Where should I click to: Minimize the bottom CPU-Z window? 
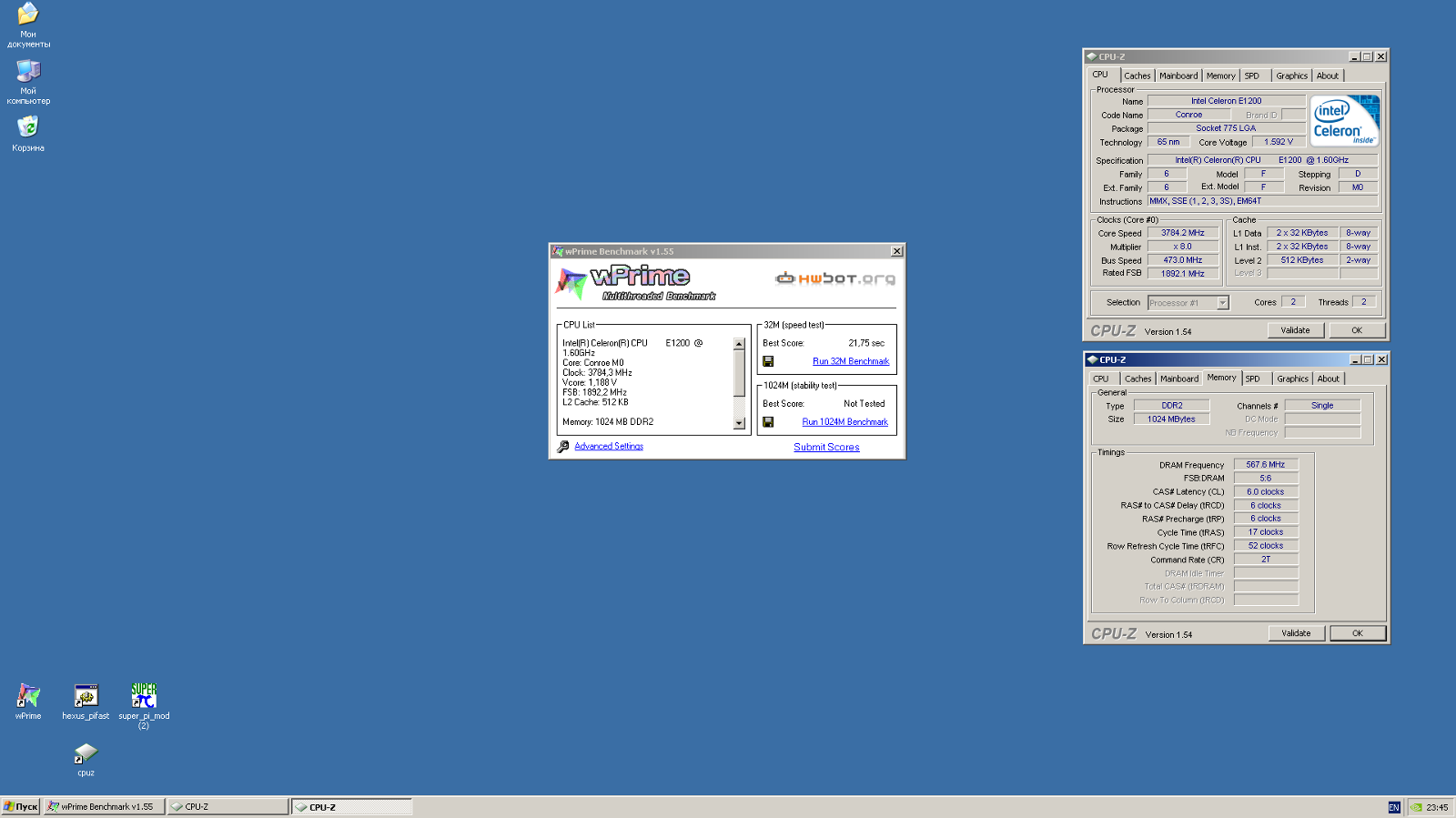pyautogui.click(x=1355, y=359)
